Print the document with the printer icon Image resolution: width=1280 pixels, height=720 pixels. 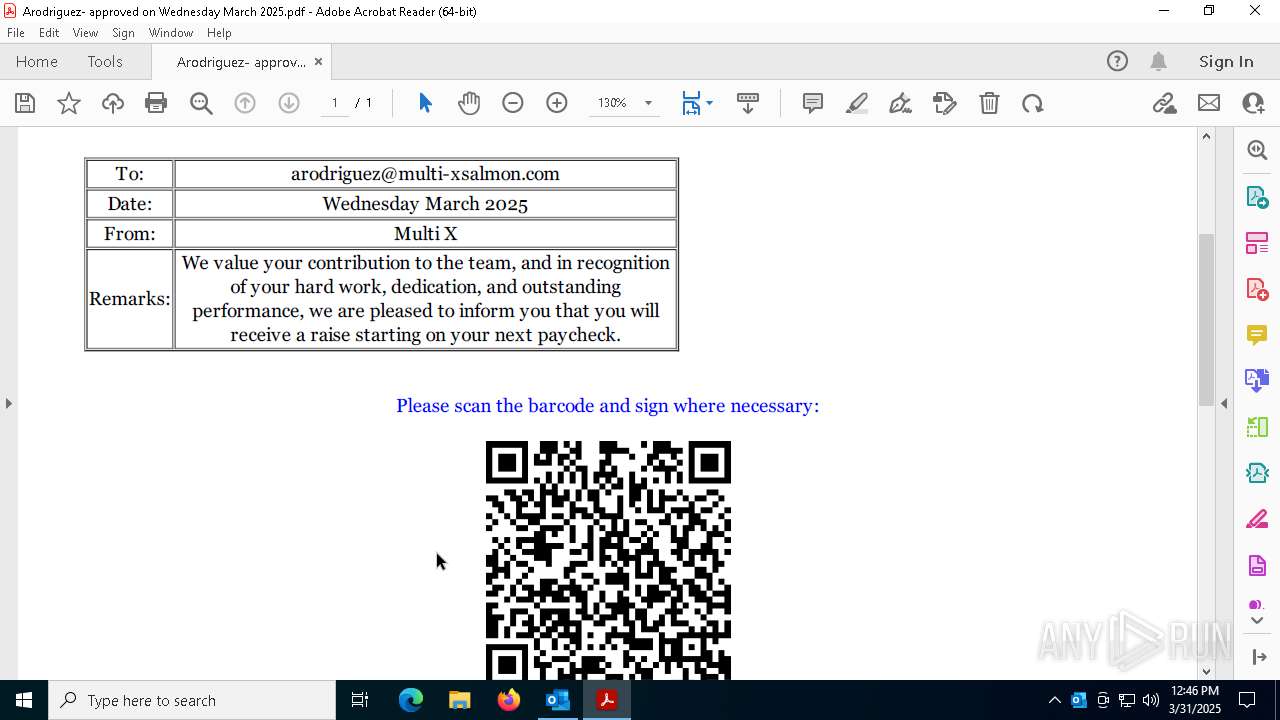[156, 103]
